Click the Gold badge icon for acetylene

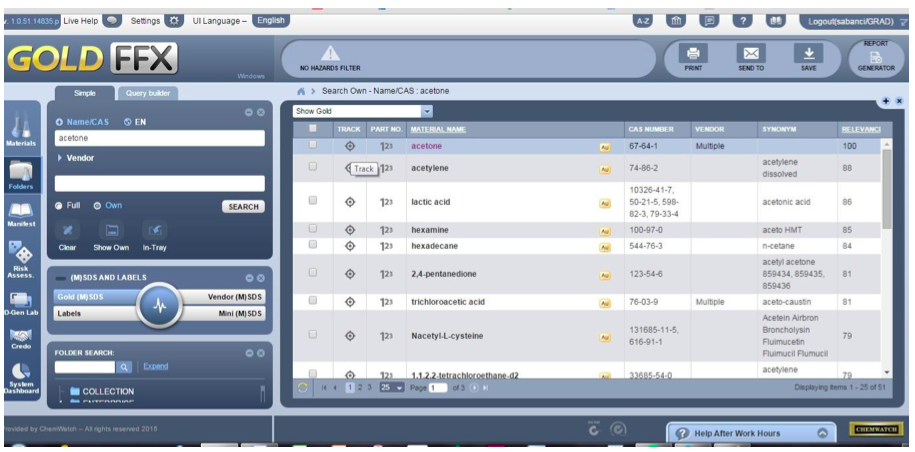tap(605, 169)
